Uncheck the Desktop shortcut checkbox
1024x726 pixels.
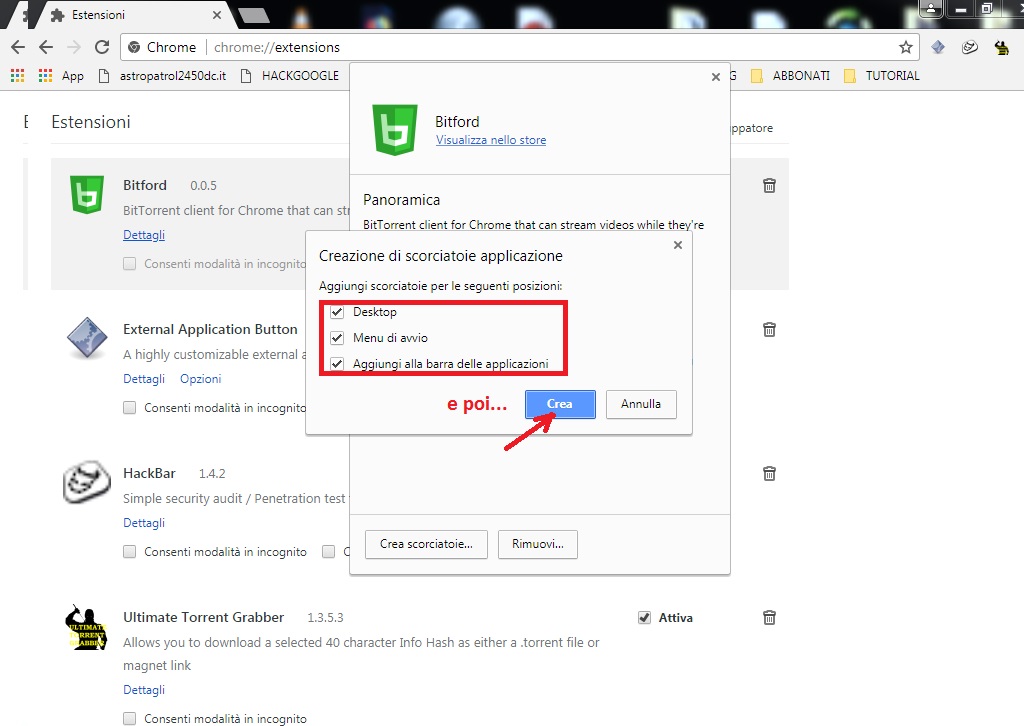[337, 312]
